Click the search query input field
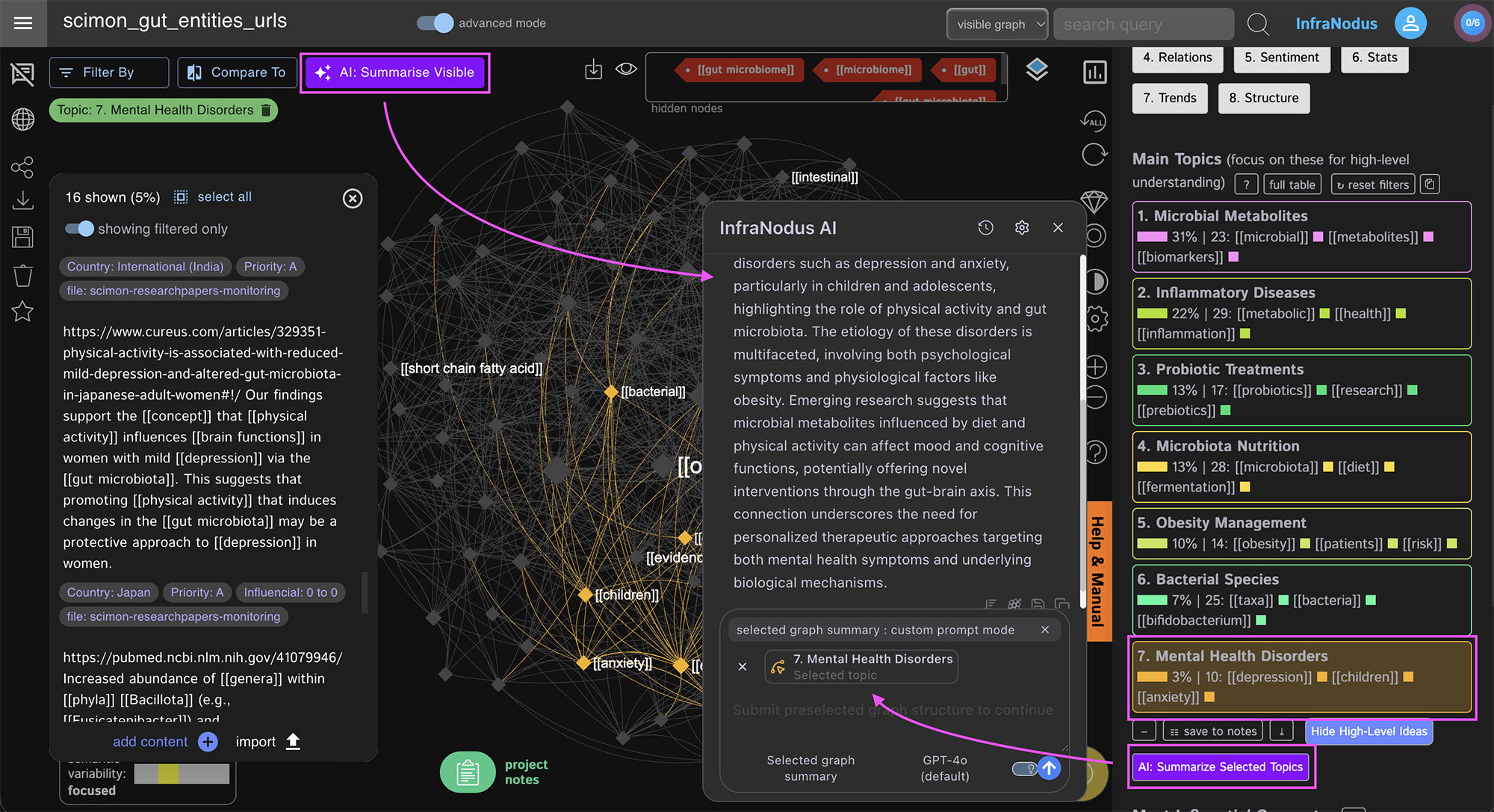The height and width of the screenshot is (812, 1494). click(x=1143, y=24)
